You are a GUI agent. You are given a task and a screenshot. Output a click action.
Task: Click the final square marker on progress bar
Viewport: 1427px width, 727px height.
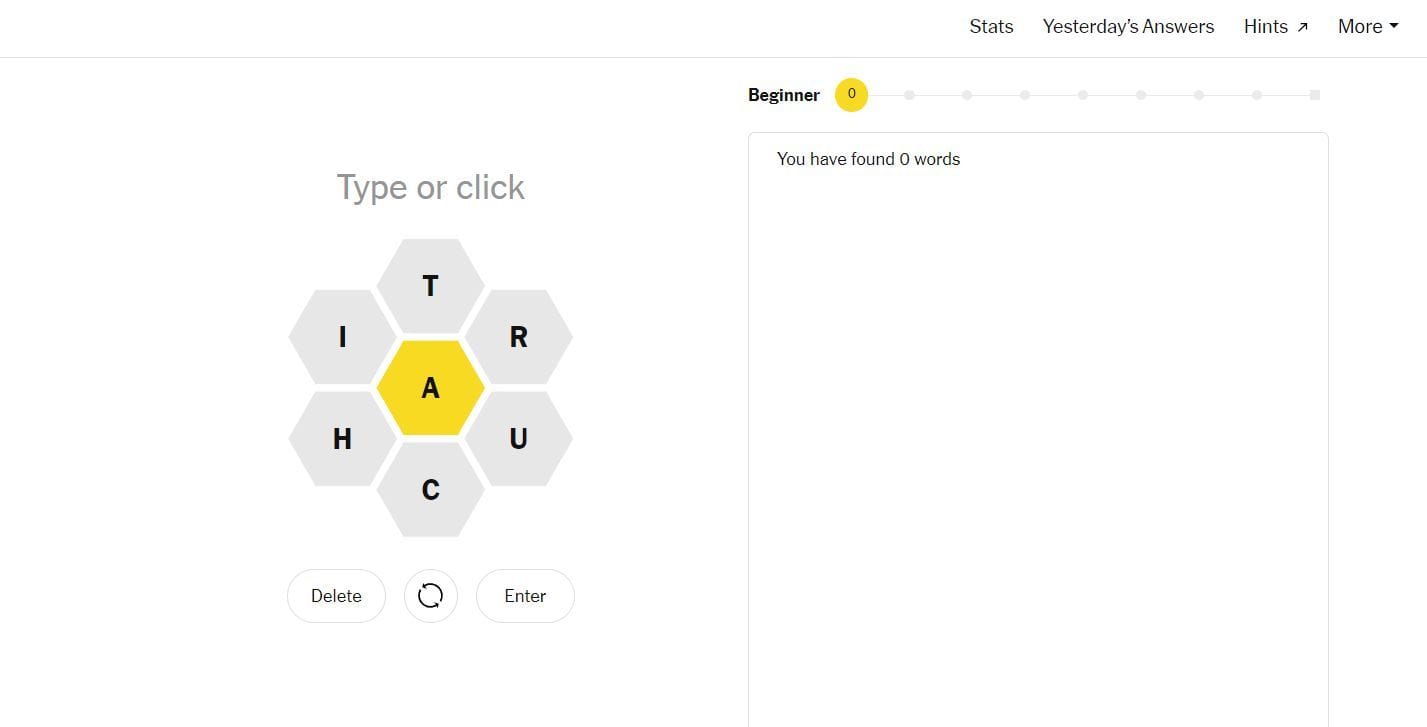1315,95
